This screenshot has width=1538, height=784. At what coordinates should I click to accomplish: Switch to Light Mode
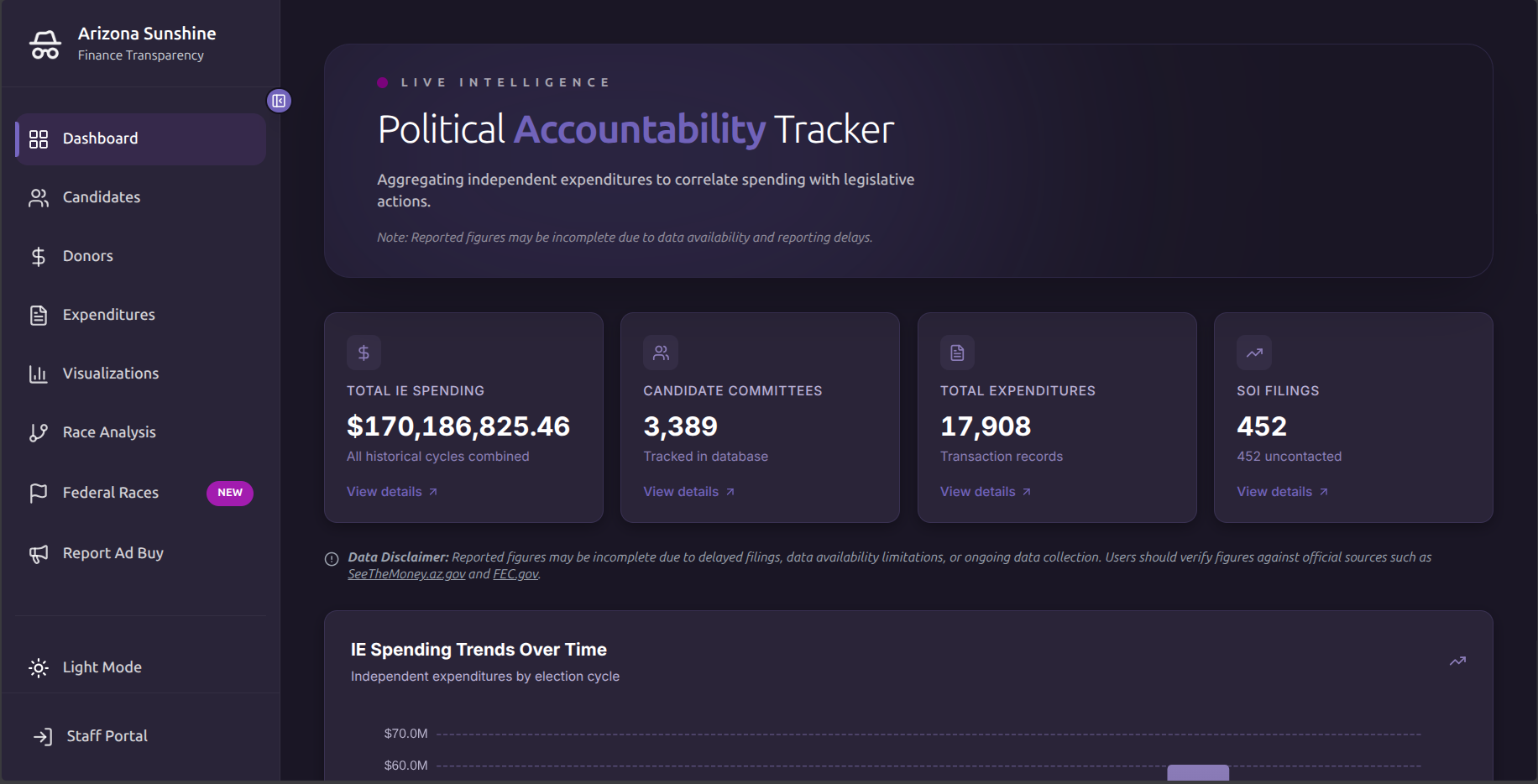101,667
